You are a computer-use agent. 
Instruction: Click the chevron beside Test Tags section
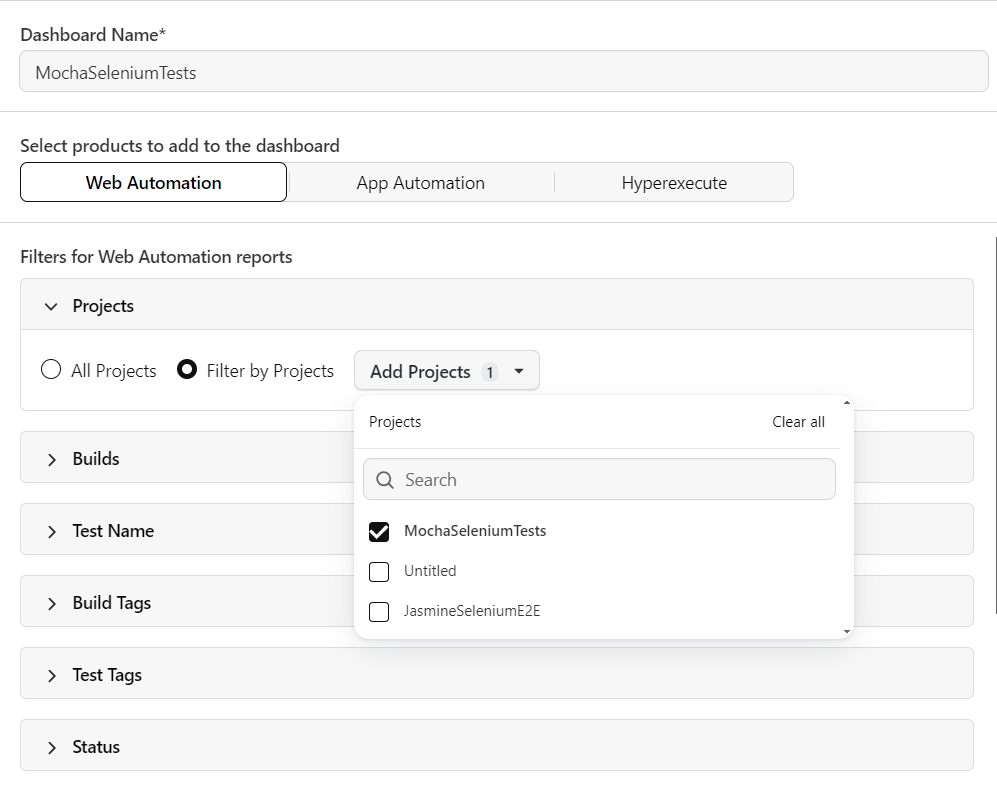pos(52,673)
